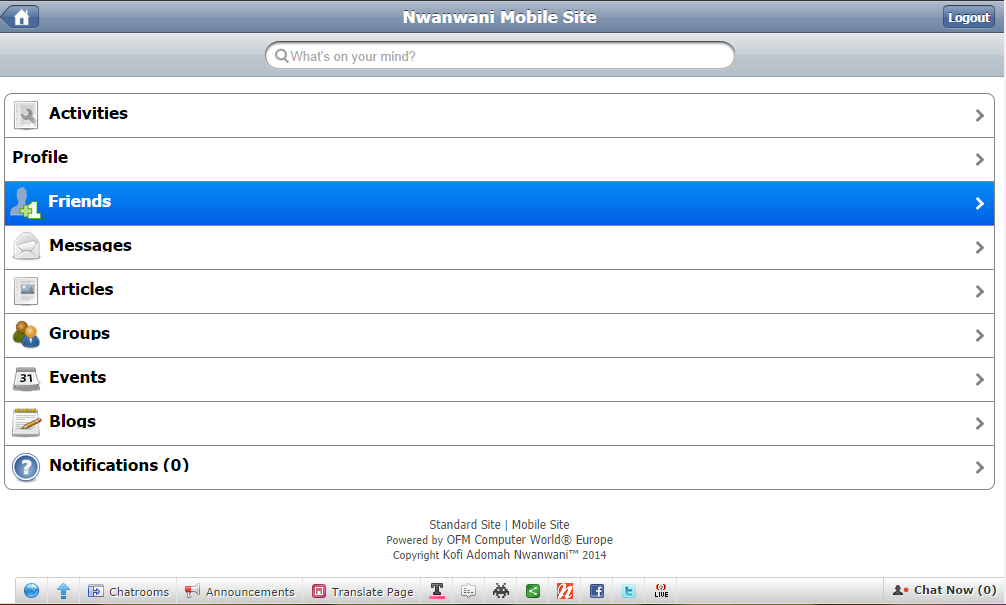Viewport: 1006px width, 605px height.
Task: Click the search magnifier icon
Action: click(281, 56)
